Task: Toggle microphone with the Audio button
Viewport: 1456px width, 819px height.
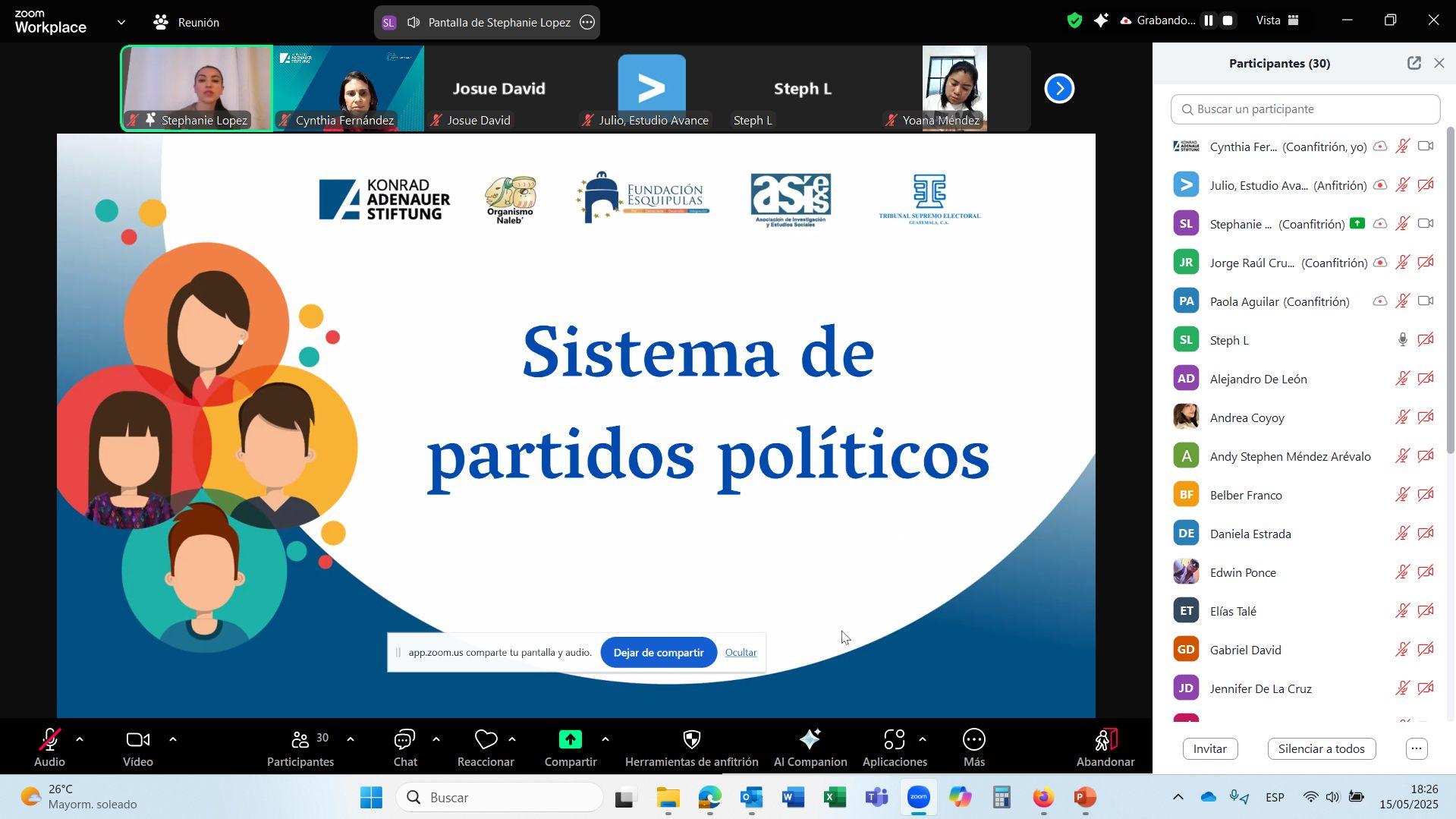Action: pyautogui.click(x=49, y=741)
